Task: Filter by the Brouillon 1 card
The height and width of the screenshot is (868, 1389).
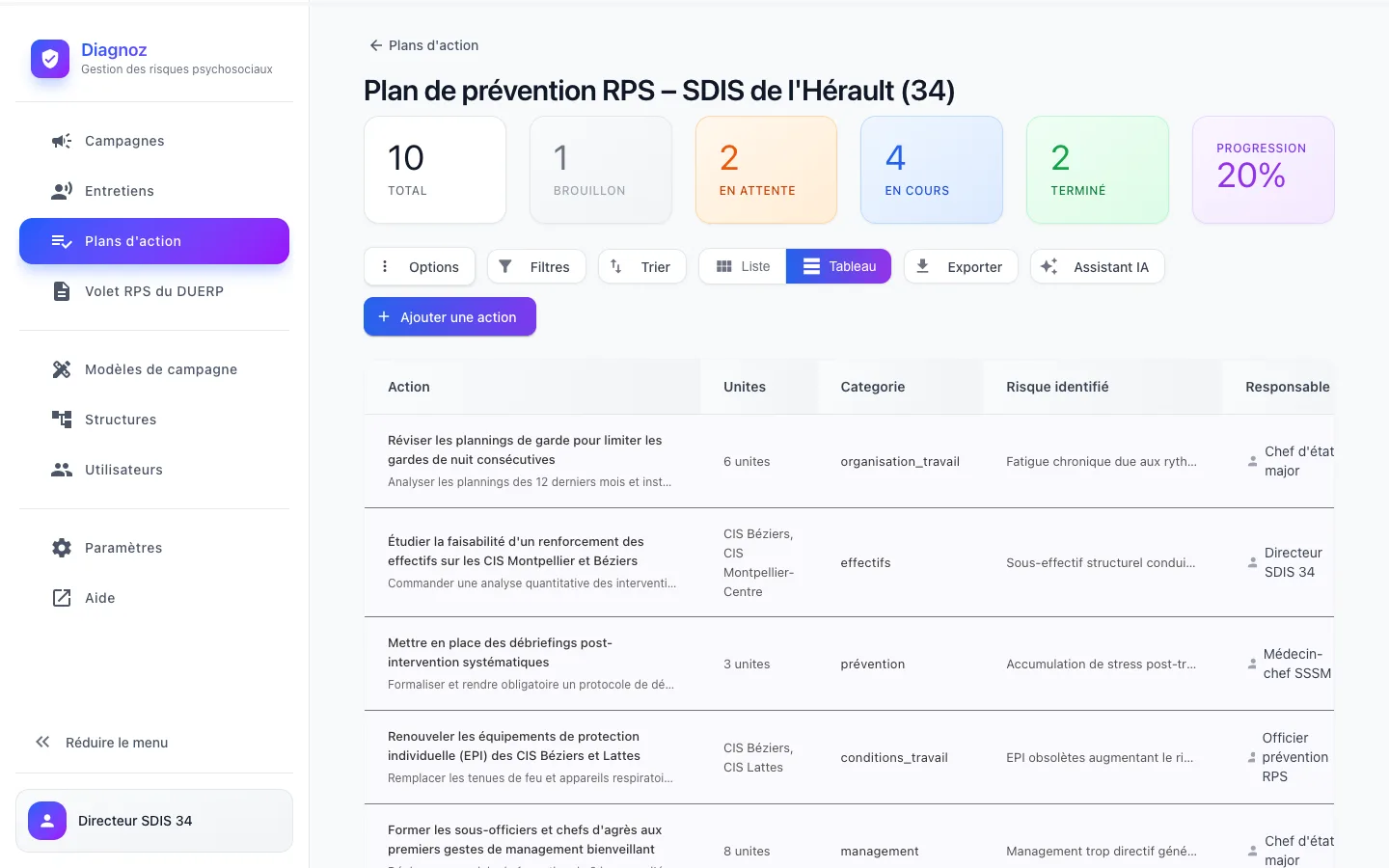Action: [x=601, y=170]
